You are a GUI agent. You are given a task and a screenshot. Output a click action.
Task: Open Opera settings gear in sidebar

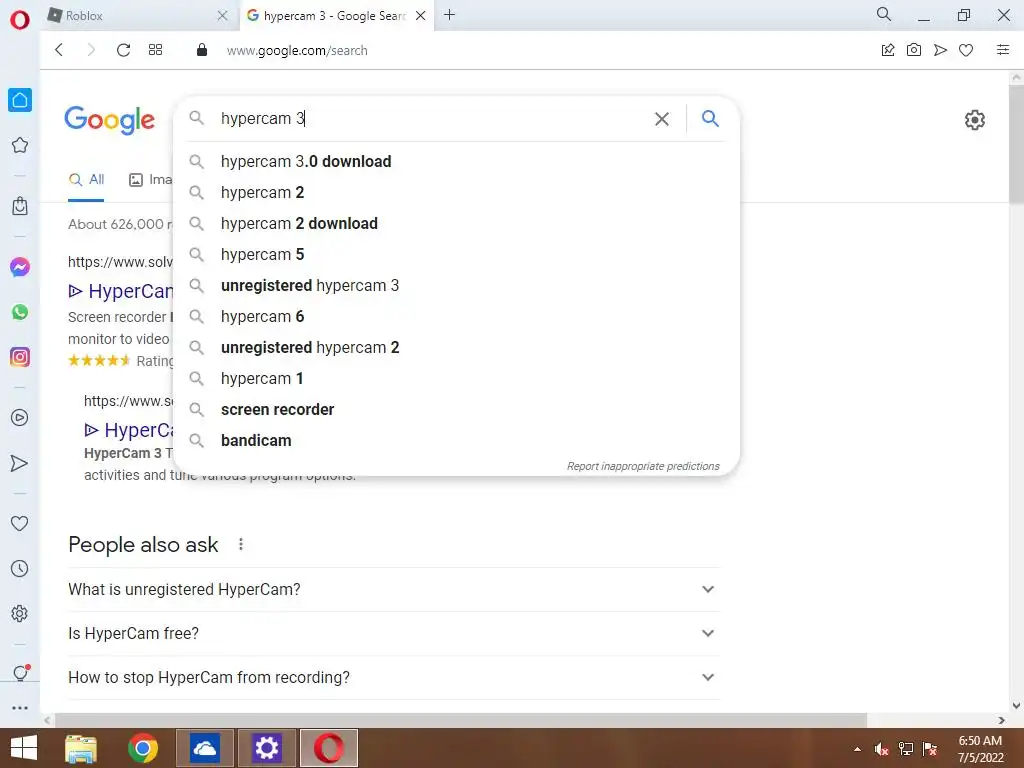[x=20, y=613]
